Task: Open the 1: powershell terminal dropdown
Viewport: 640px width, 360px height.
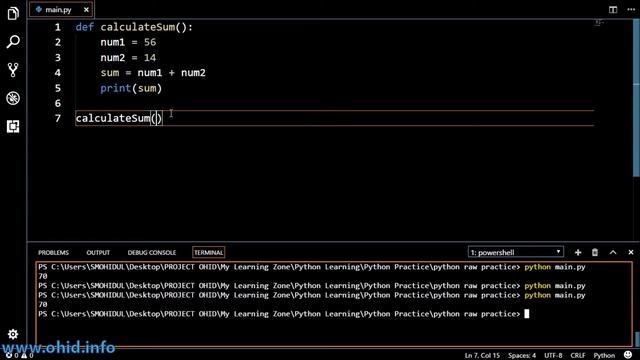Action: 516,253
